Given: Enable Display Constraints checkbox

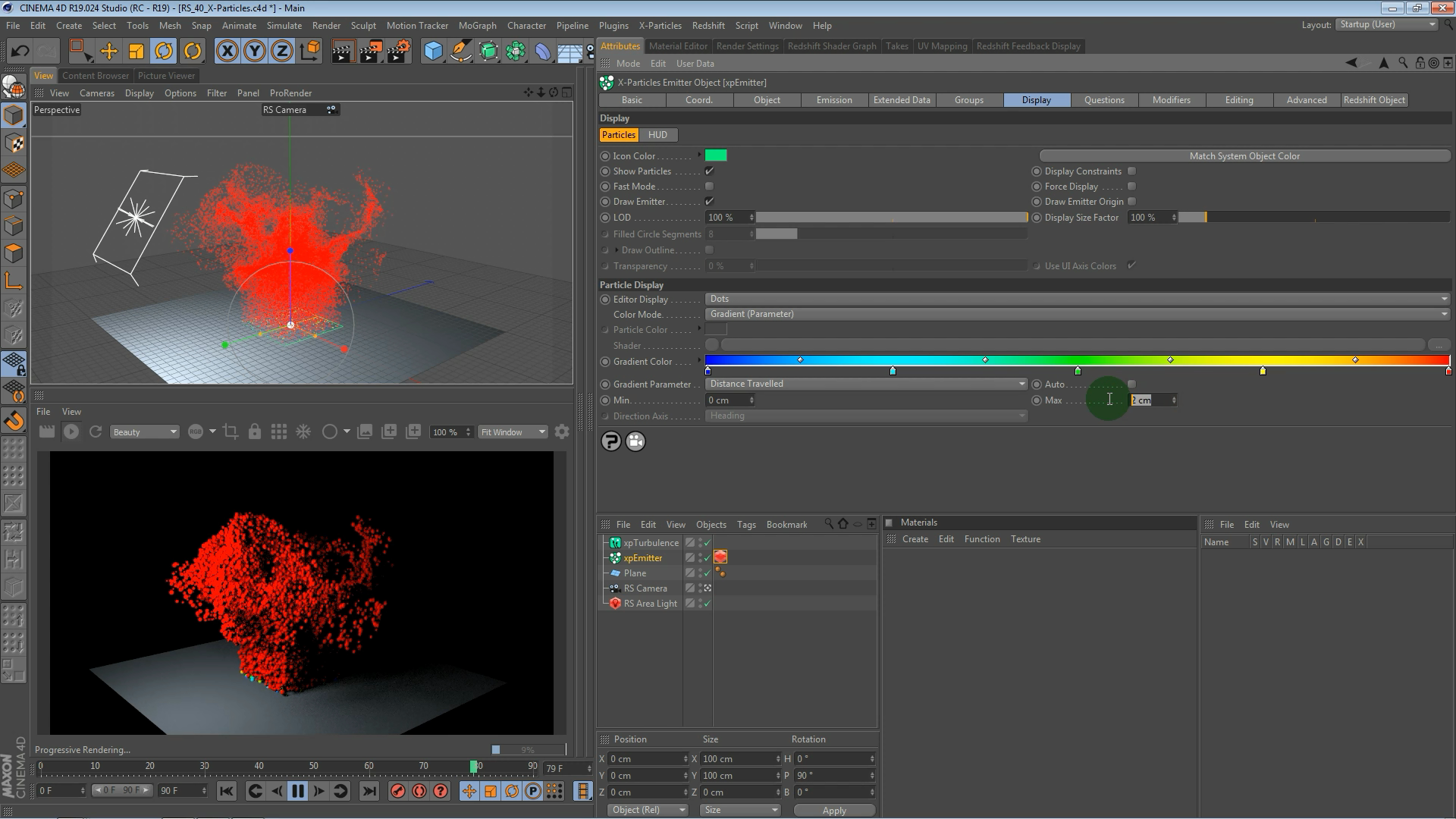Looking at the screenshot, I should [x=1131, y=171].
